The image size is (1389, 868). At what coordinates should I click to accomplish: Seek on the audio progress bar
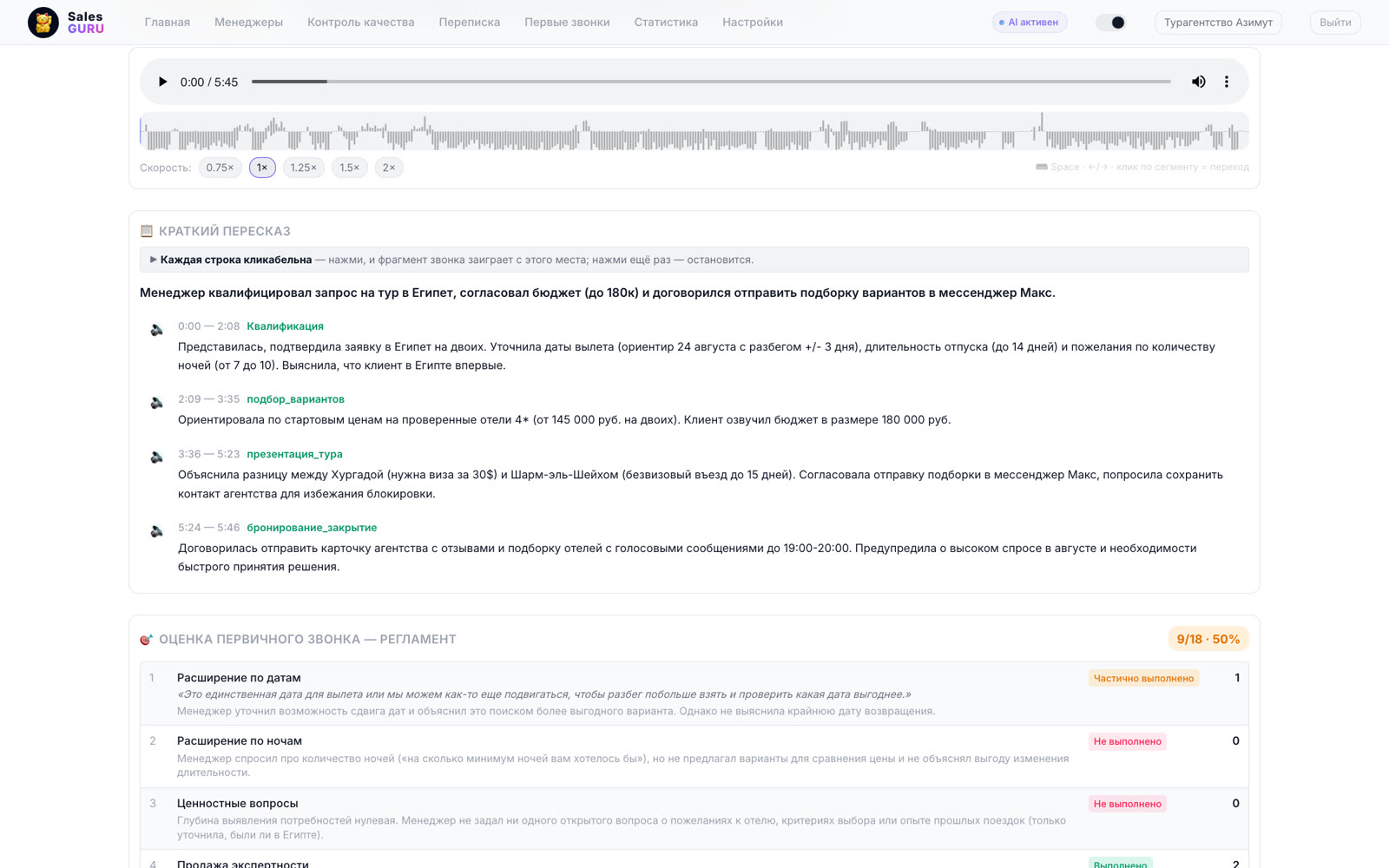[x=711, y=82]
